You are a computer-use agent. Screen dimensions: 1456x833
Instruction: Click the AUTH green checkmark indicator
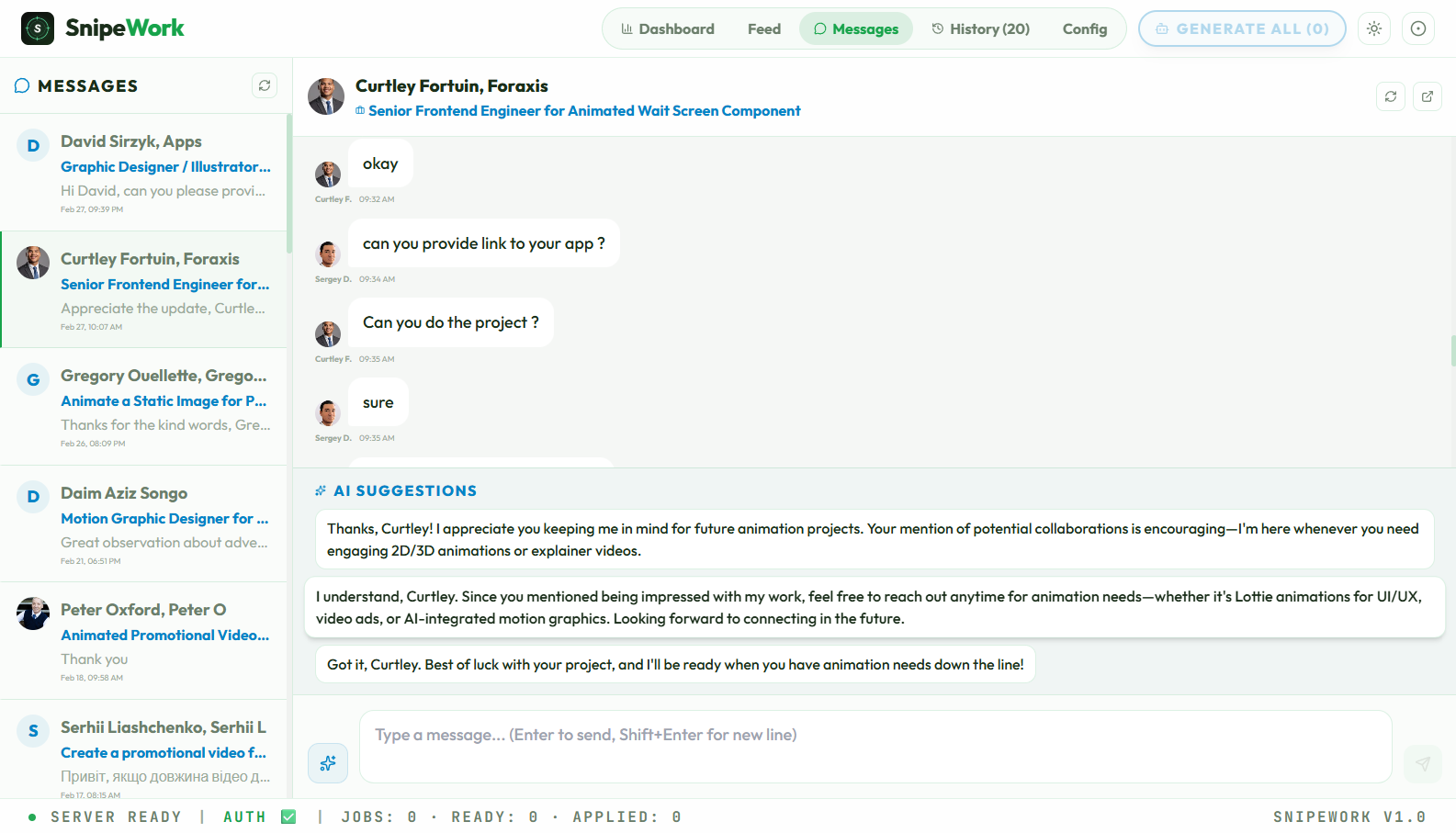coord(288,816)
